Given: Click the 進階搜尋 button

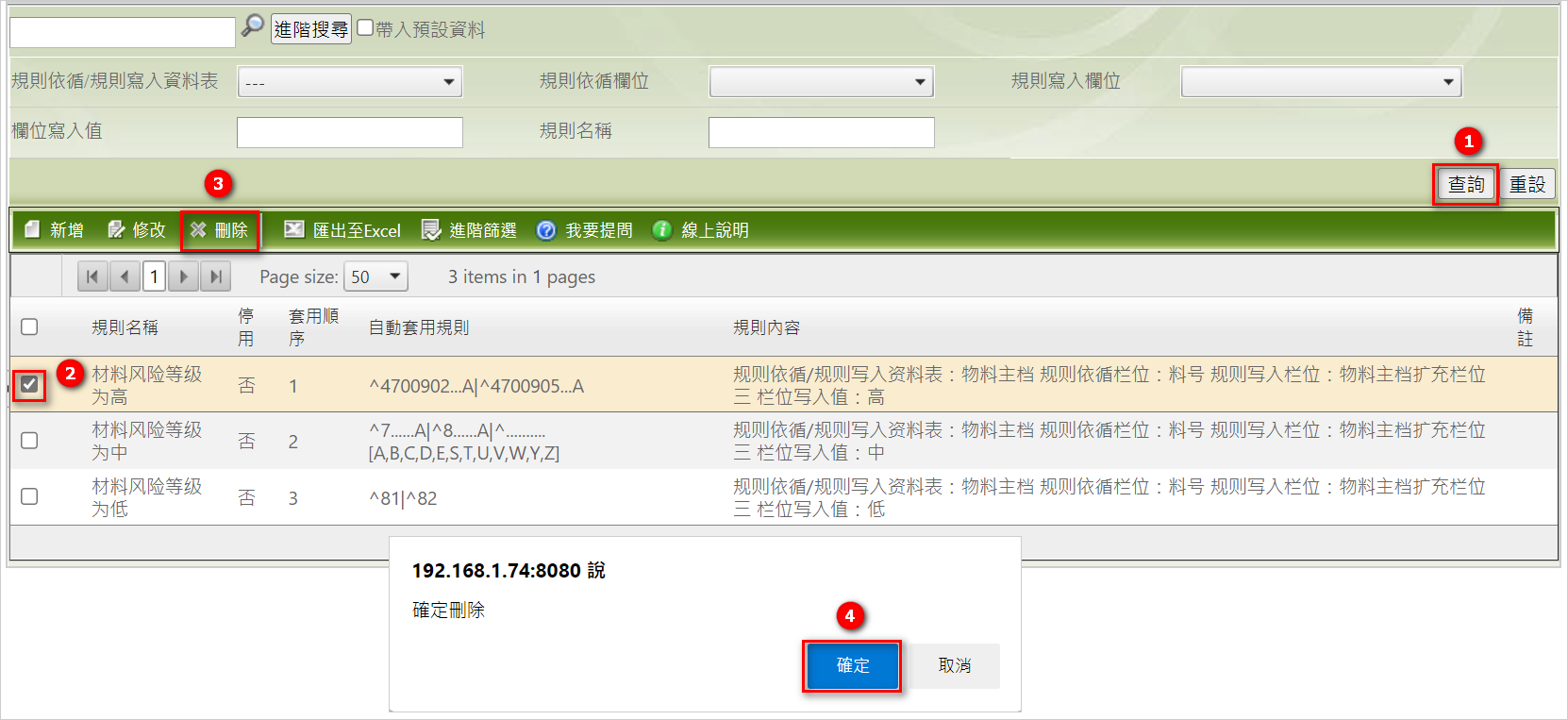Looking at the screenshot, I should pos(311,29).
